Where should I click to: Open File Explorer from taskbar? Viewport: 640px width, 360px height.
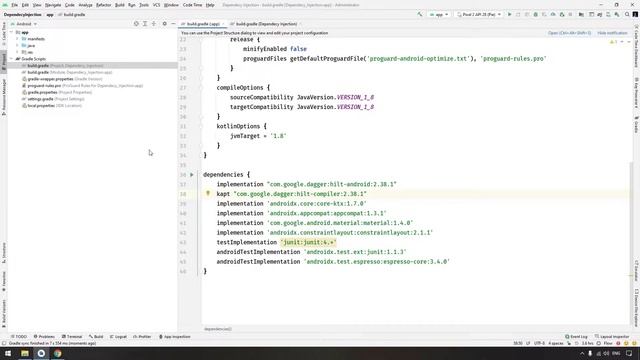click(x=25, y=353)
